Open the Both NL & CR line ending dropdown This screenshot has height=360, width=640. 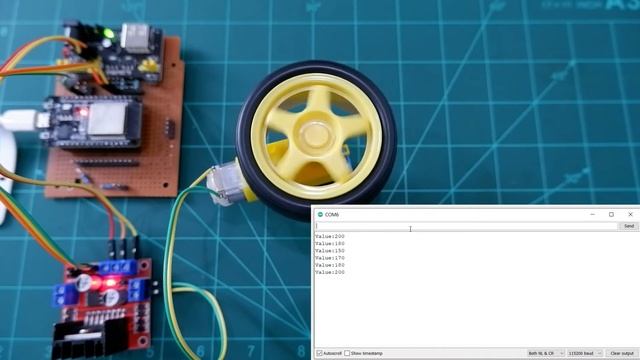[545, 353]
